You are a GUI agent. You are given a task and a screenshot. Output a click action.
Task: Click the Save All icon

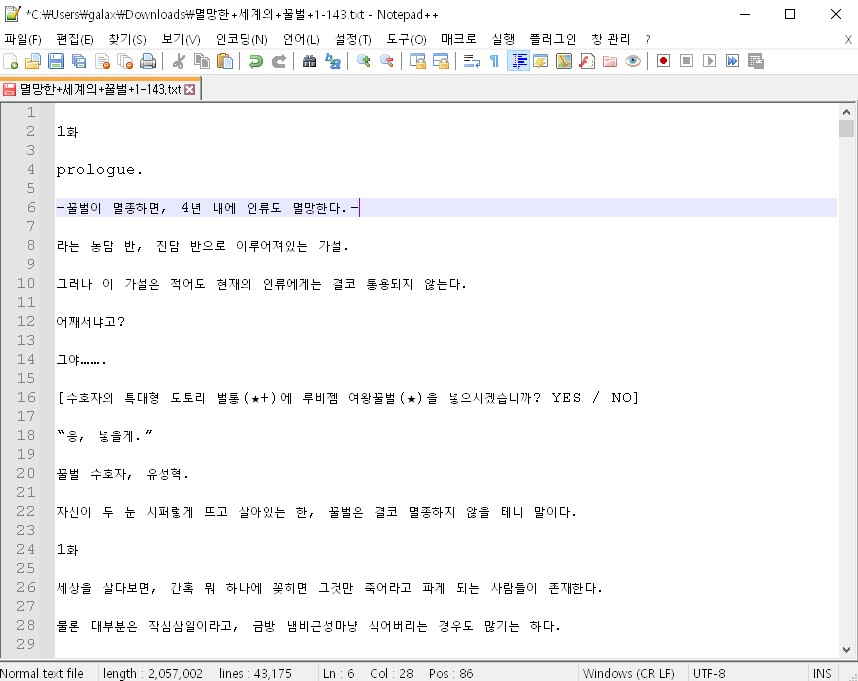point(79,61)
